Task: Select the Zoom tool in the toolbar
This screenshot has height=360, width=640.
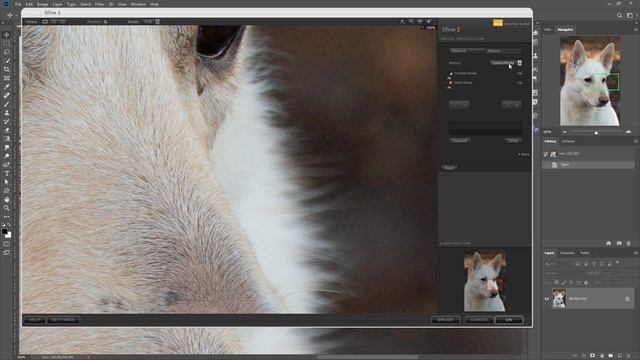Action: 7,208
